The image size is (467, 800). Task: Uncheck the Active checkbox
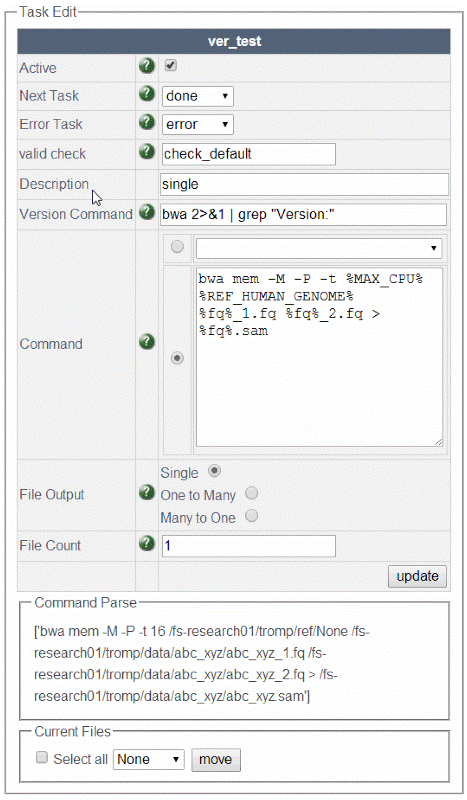coord(170,65)
